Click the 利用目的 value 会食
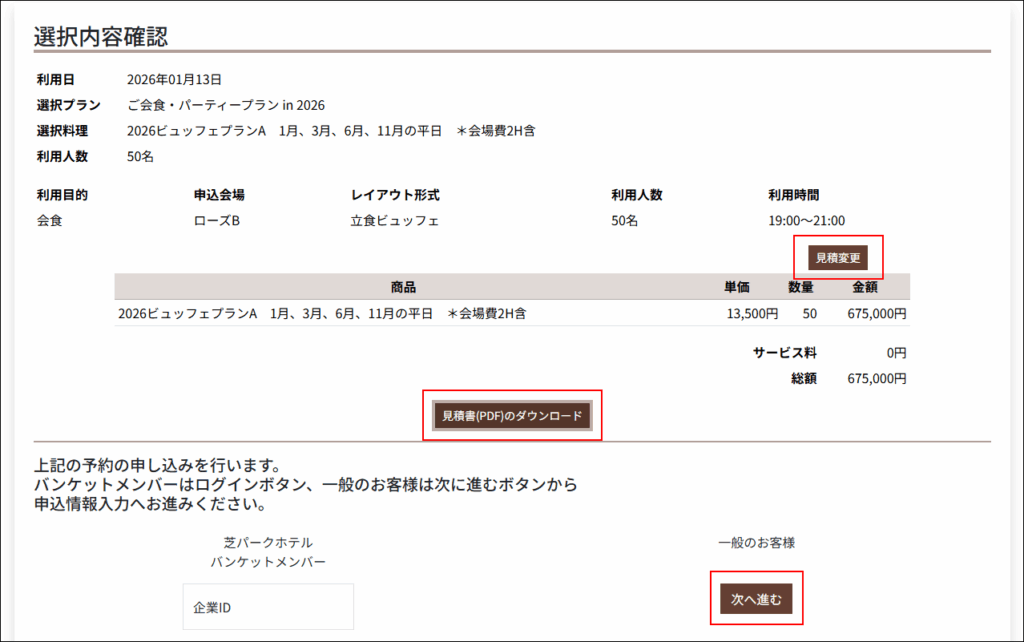Screen dimensions: 1024x642 (x=50, y=221)
